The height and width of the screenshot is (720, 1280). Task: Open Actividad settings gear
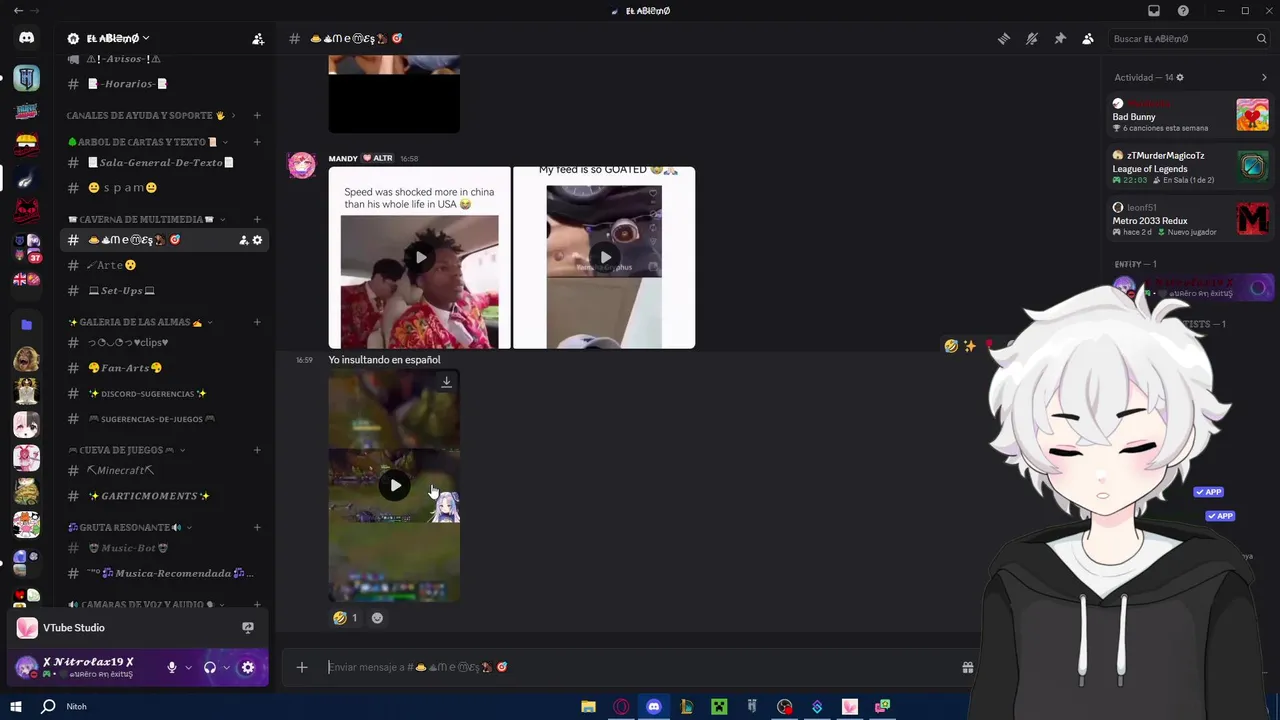tap(1180, 78)
